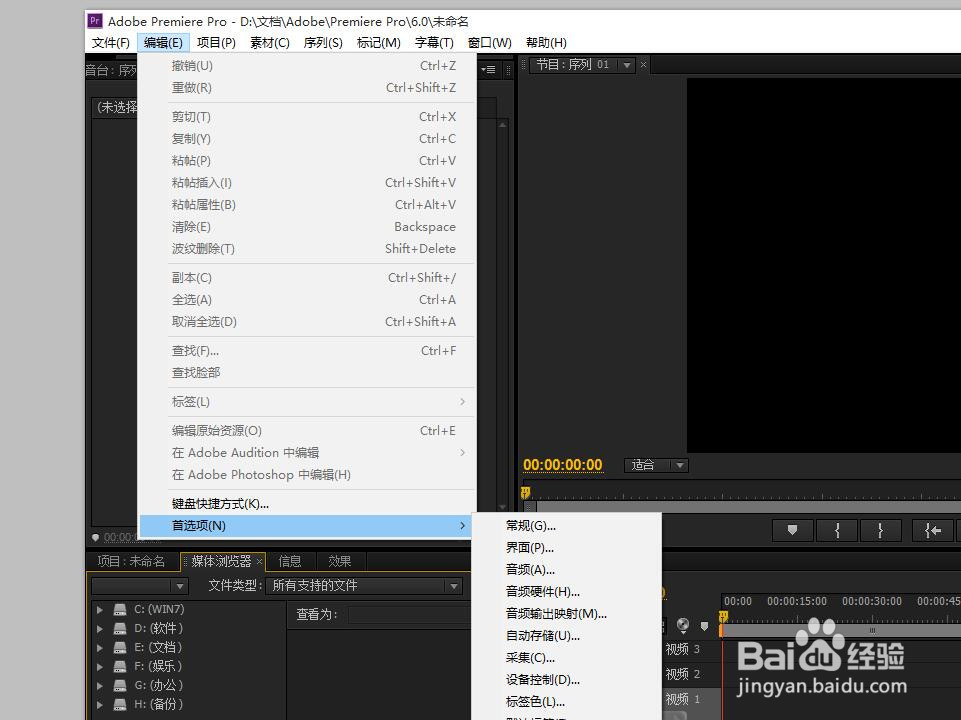The height and width of the screenshot is (720, 961).
Task: Open the 素材(C) menu
Action: [x=270, y=42]
